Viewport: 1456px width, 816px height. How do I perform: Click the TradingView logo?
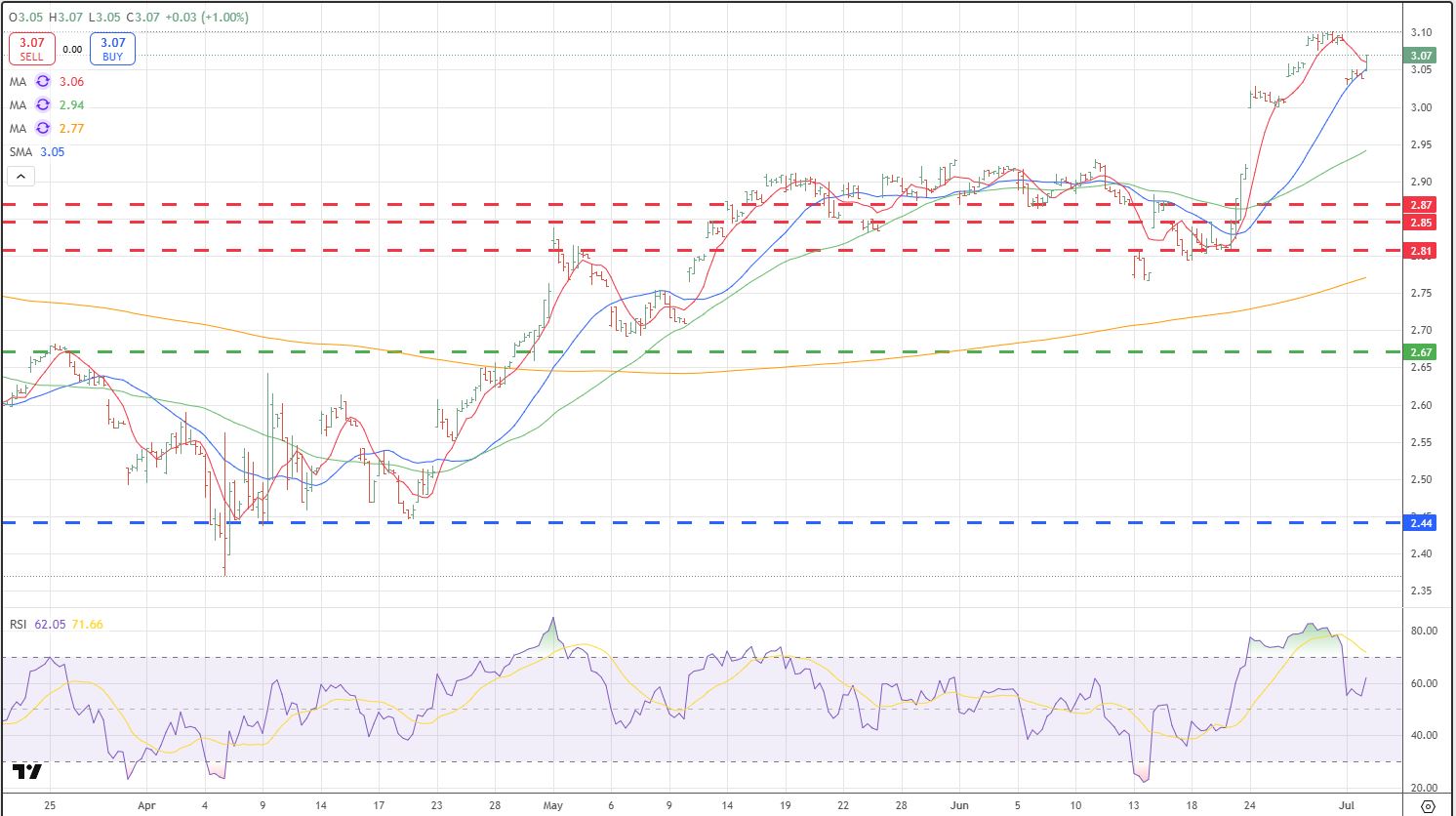point(27,772)
